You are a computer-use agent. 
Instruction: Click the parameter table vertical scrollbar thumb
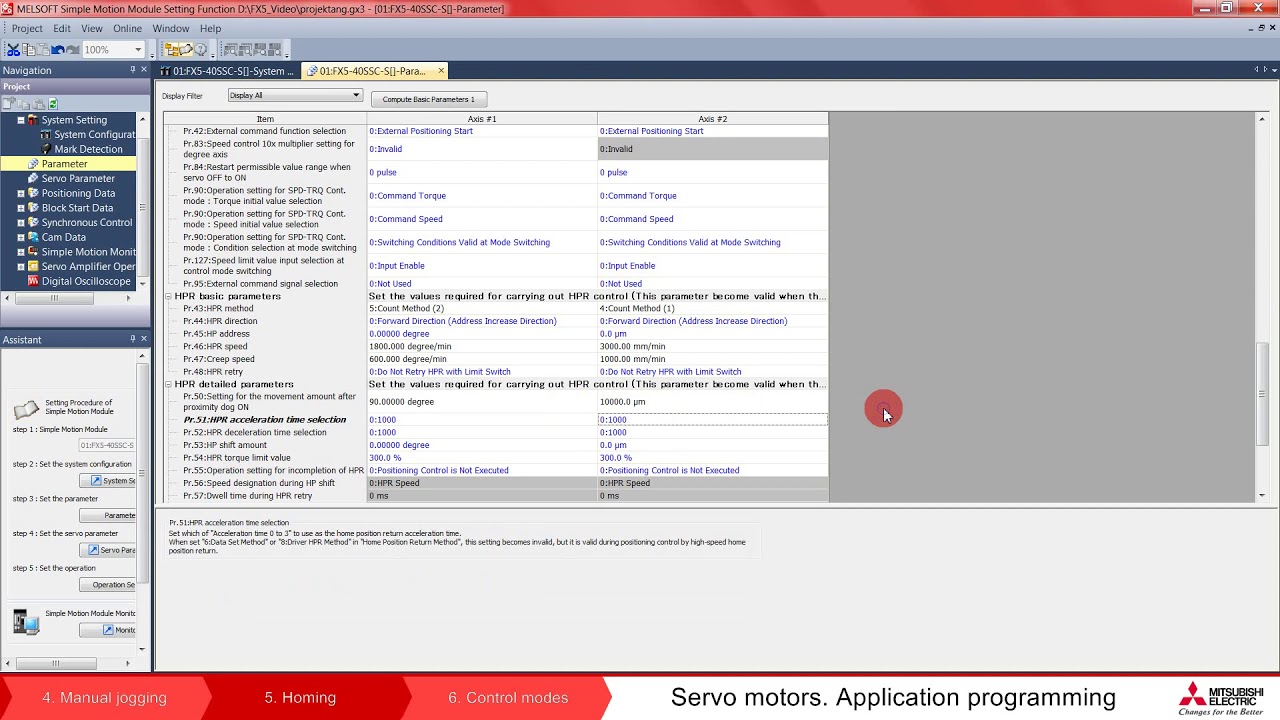click(x=1262, y=395)
